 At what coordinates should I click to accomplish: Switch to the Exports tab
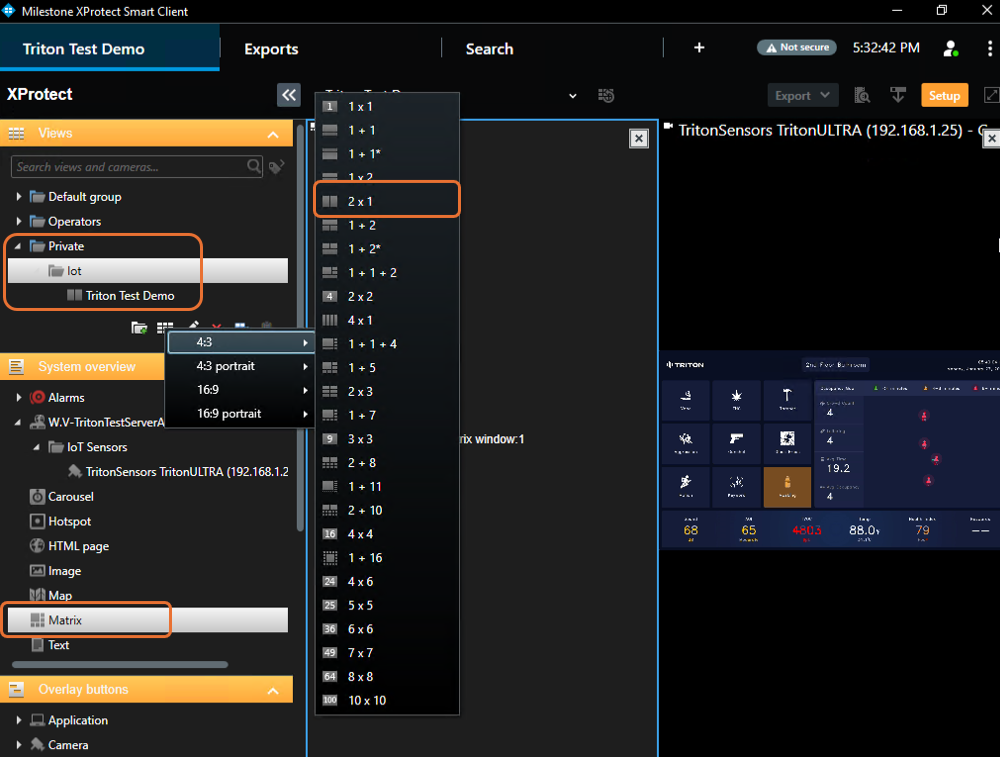click(x=271, y=49)
